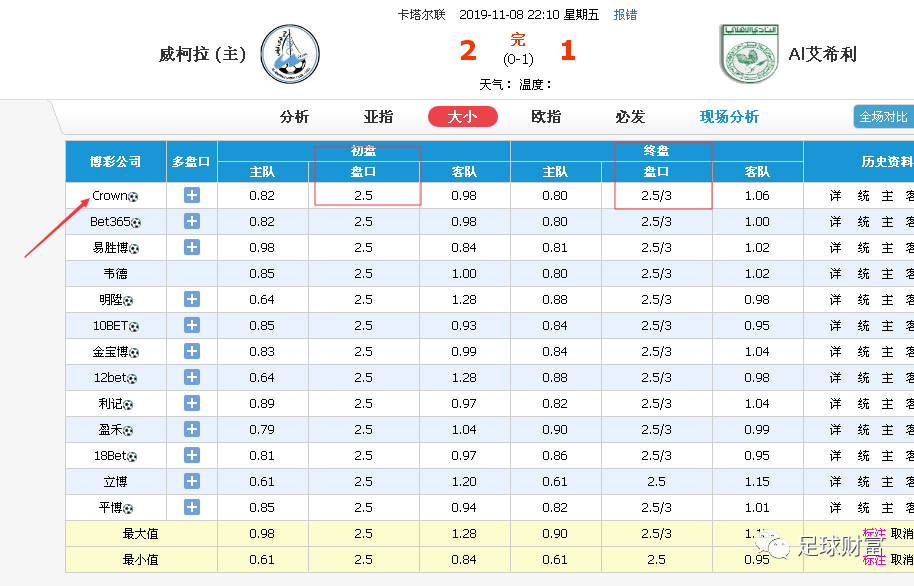Viewport: 914px width, 586px height.
Task: Click soccer ball icon next to 明陞
Action: (128, 301)
